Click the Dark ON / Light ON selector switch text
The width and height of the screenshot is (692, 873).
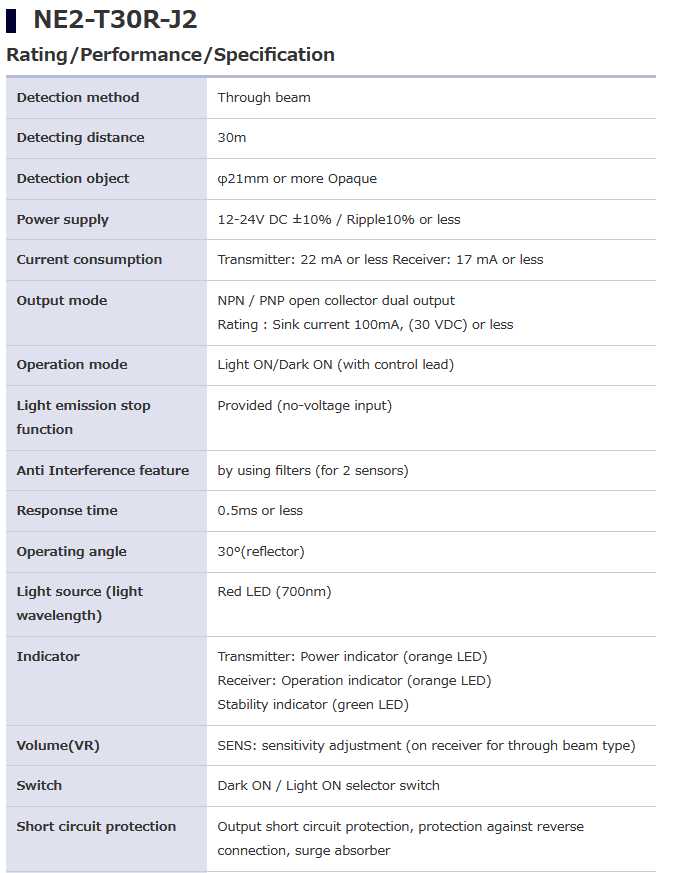pos(328,786)
